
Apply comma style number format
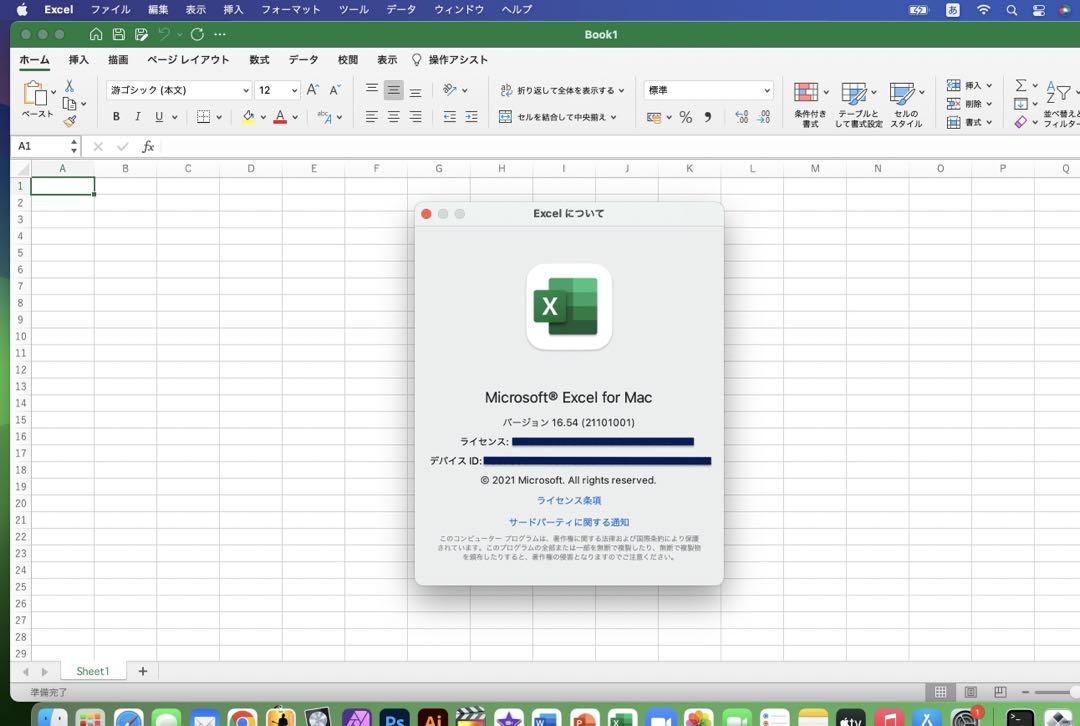point(707,117)
